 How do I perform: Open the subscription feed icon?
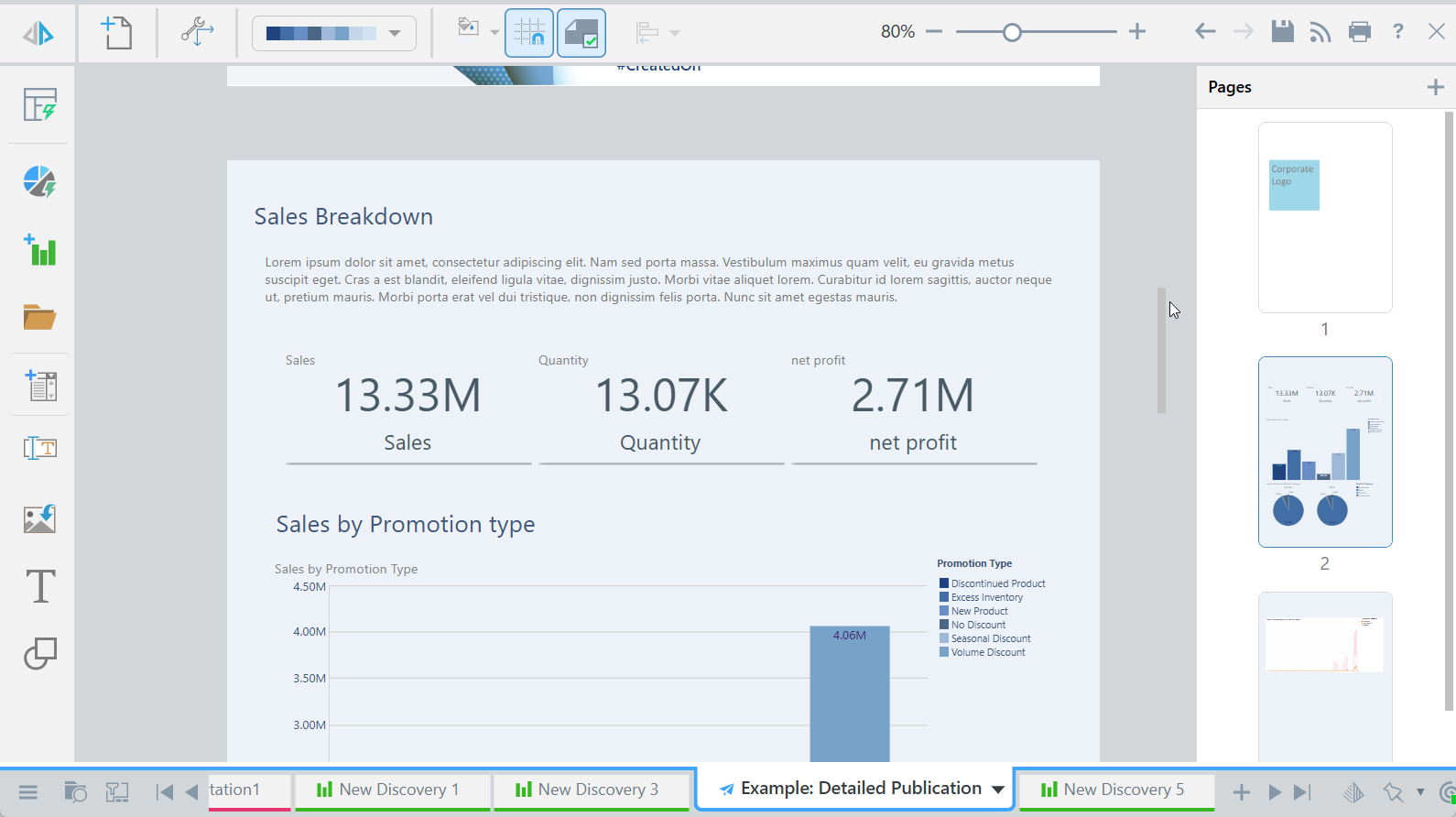pos(1320,32)
